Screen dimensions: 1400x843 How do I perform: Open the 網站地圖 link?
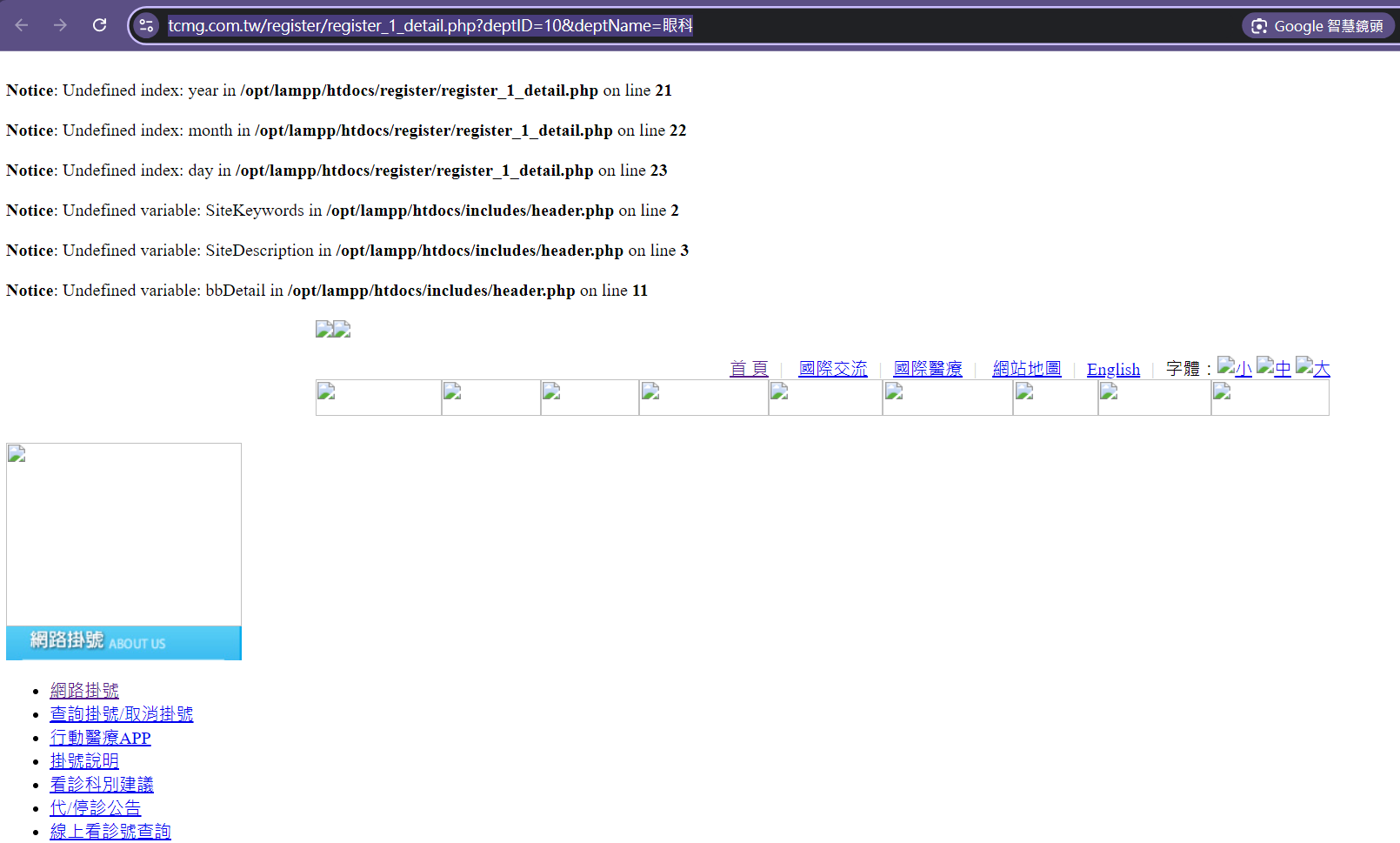[x=1027, y=369]
